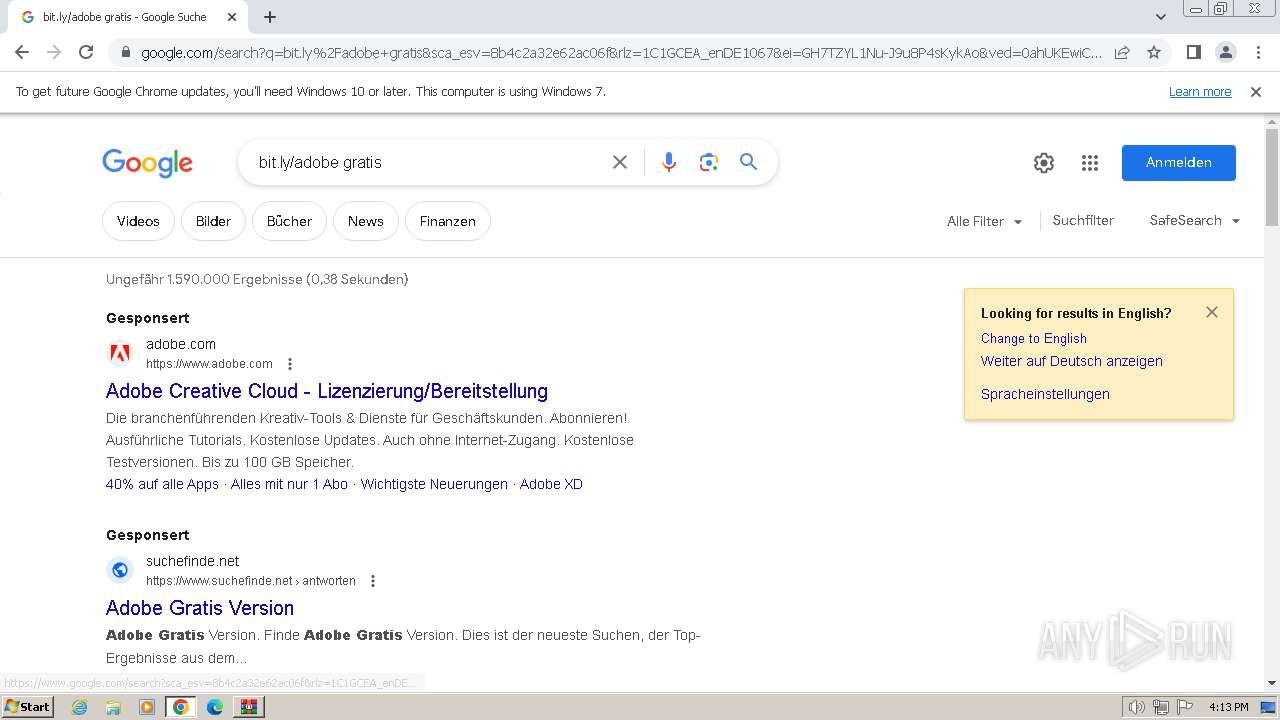The width and height of the screenshot is (1280, 720).
Task: Close the Google Suche tab
Action: click(232, 17)
